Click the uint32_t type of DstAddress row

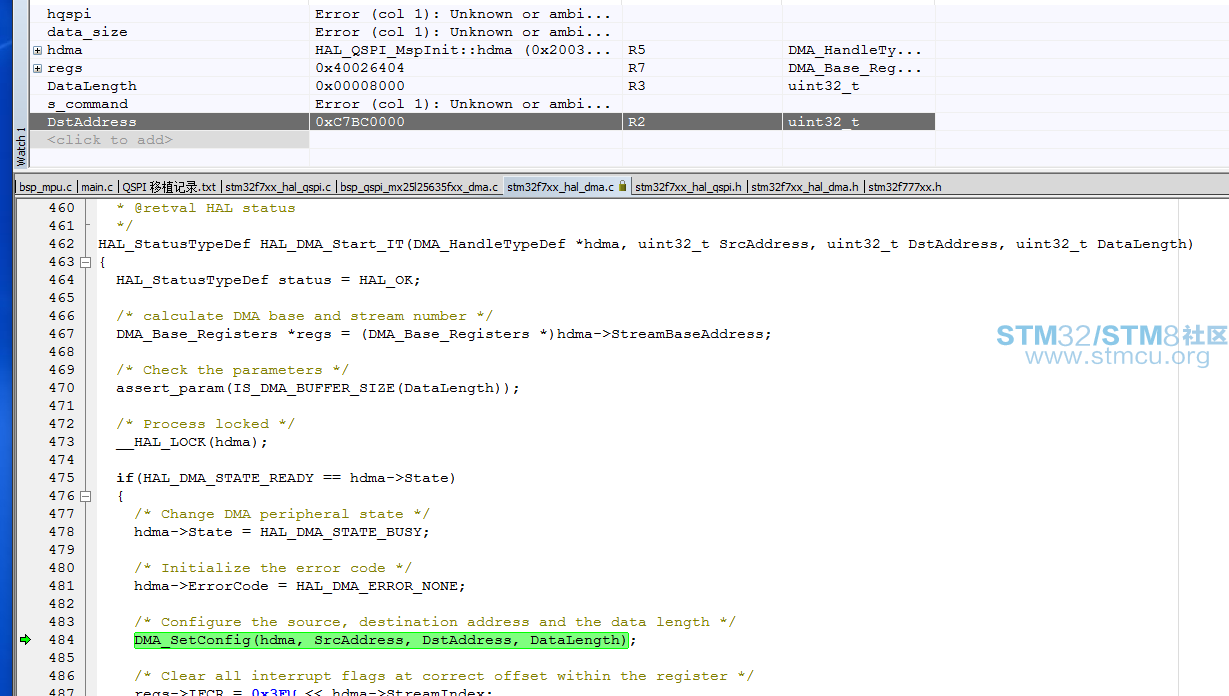(x=824, y=122)
